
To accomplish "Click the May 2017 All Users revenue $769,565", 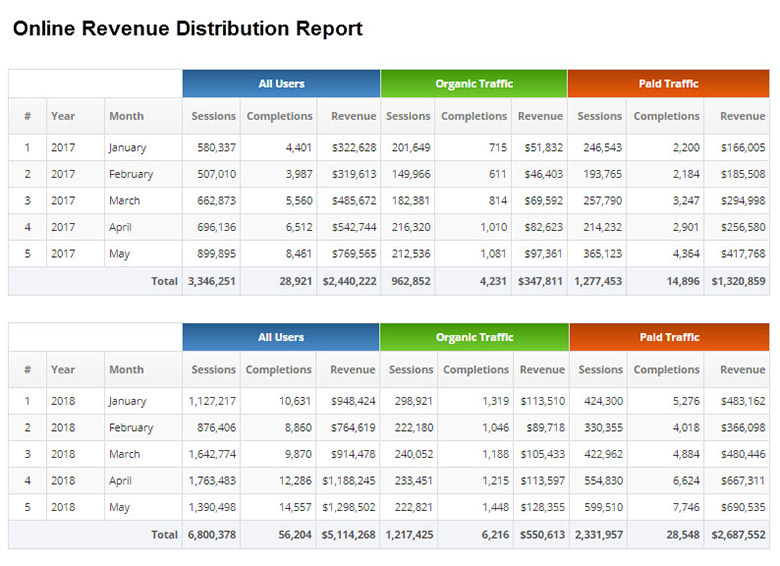I will tap(348, 254).
